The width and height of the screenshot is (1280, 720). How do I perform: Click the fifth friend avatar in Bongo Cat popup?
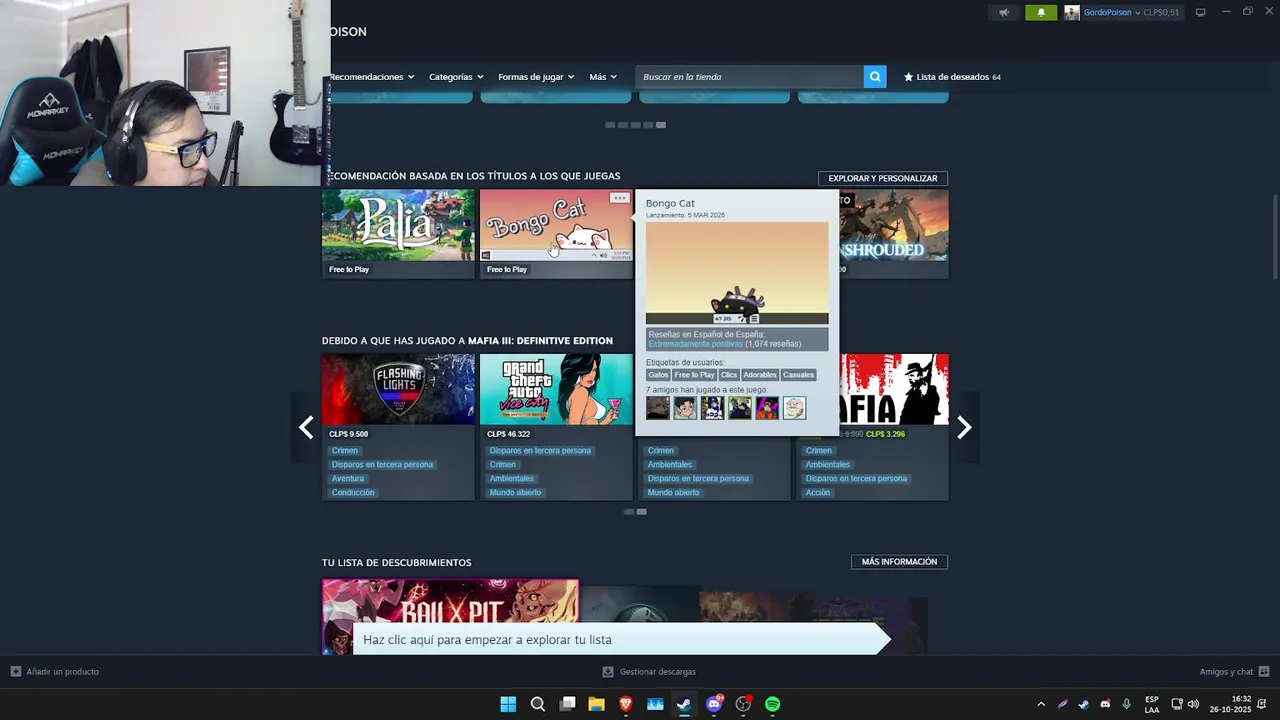pos(767,408)
